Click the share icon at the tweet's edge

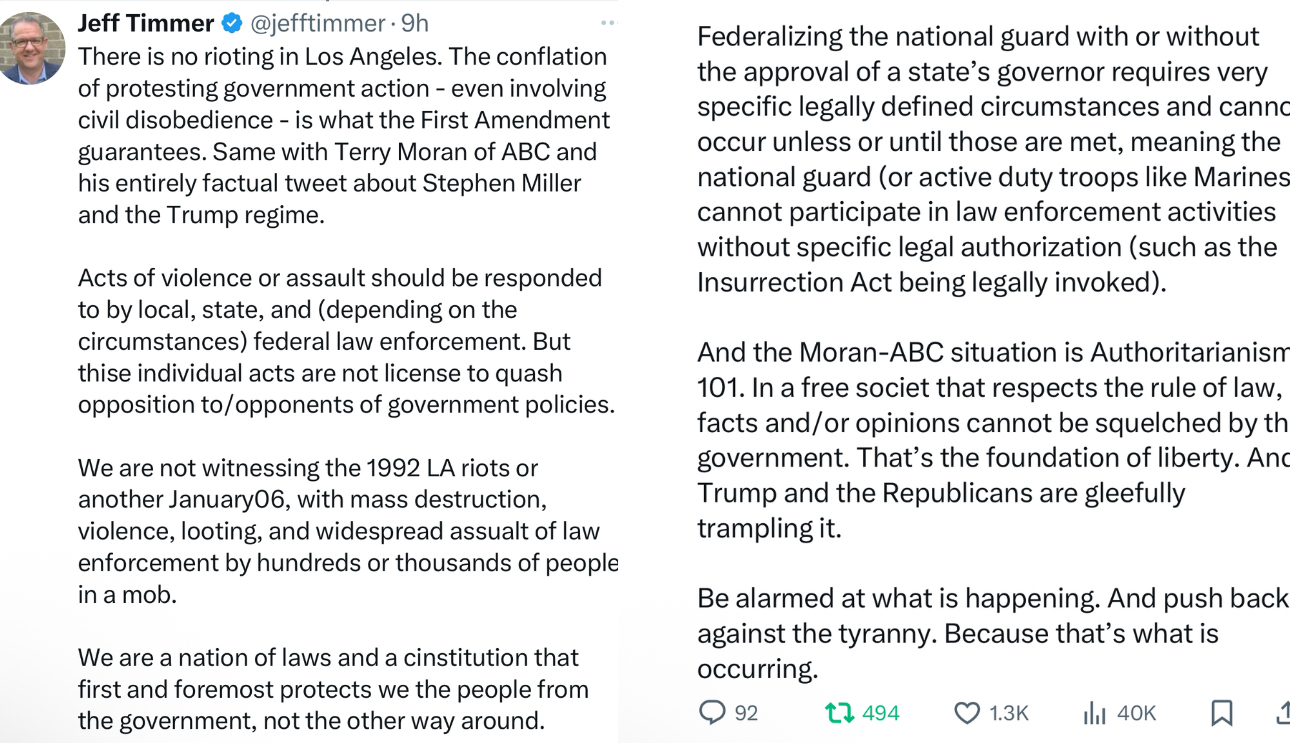point(1283,712)
